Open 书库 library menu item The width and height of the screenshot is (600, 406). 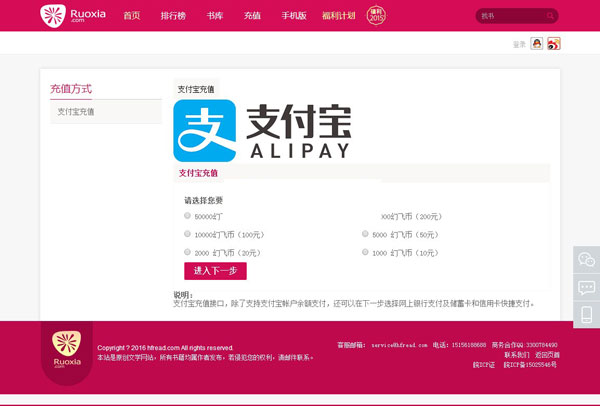215,16
